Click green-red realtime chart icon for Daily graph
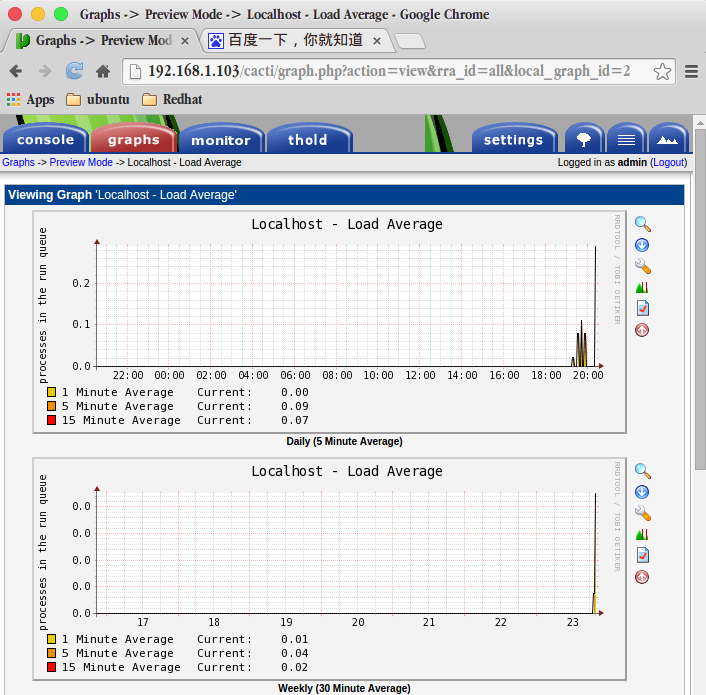This screenshot has width=706, height=695. (x=642, y=287)
